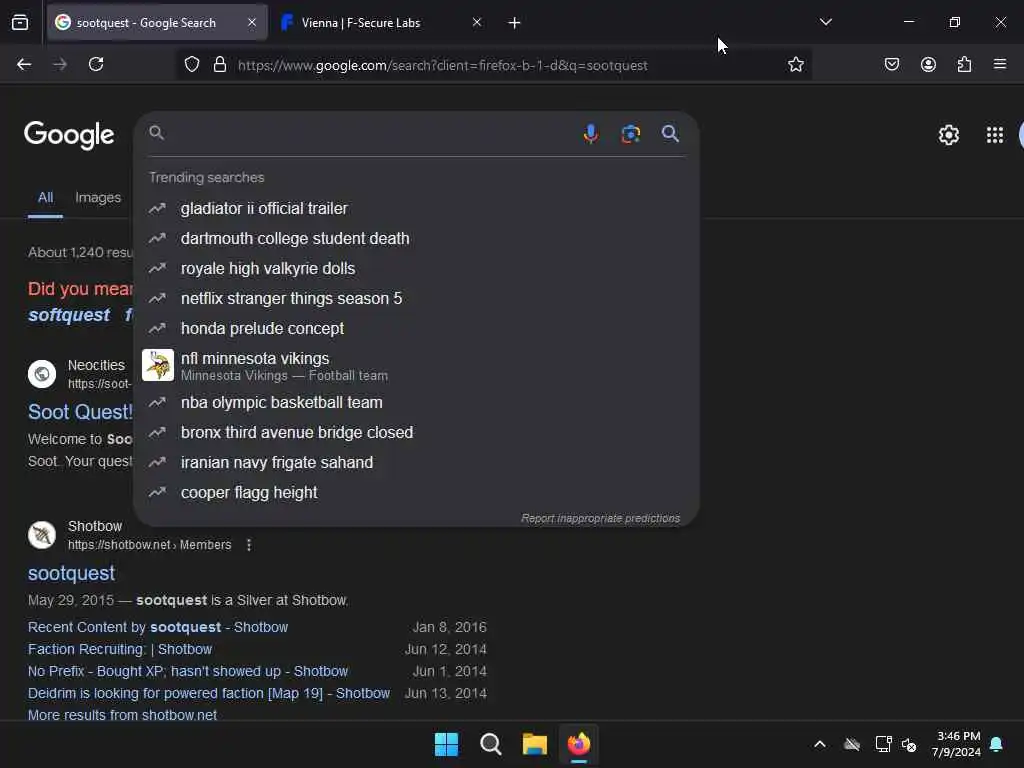Click the Neocities result favicon

click(x=42, y=374)
